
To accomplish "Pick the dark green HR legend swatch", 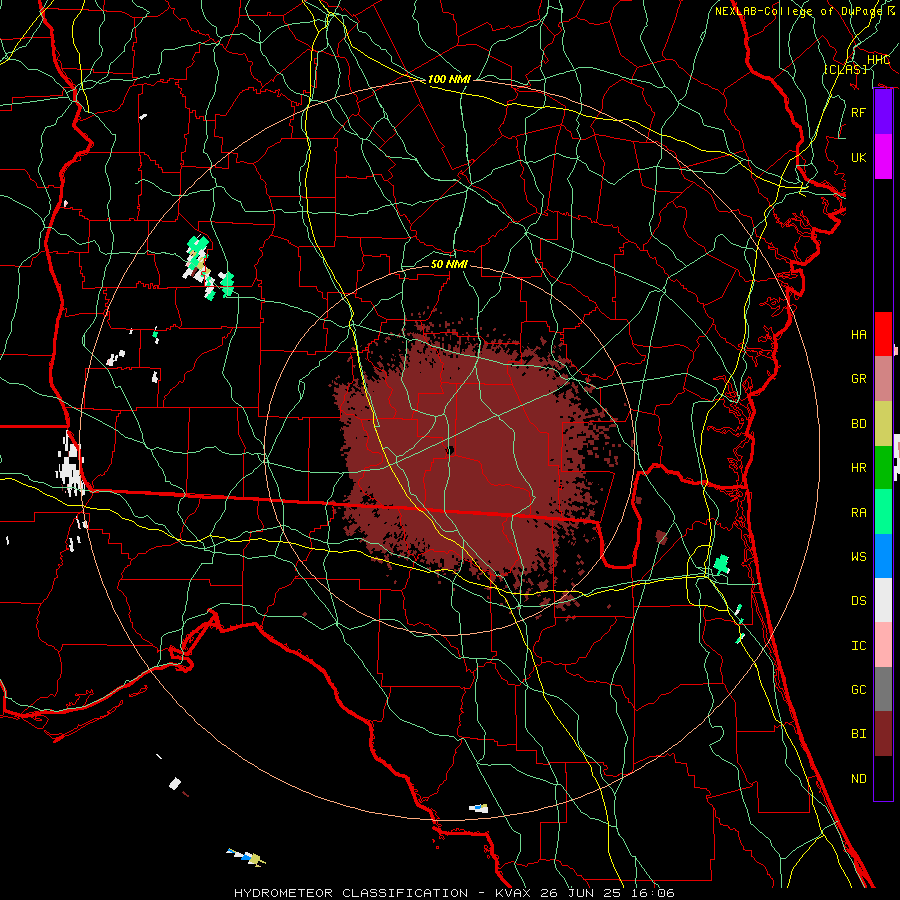I will pyautogui.click(x=883, y=468).
